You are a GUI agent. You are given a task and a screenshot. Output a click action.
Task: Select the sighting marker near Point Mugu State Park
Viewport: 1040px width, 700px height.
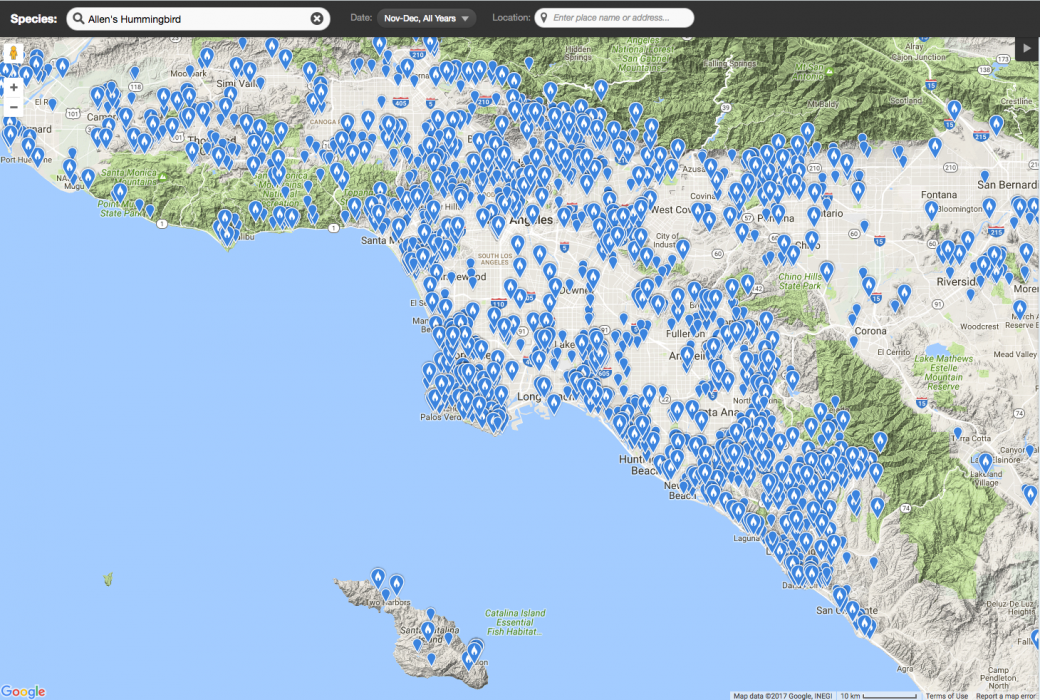coord(119,193)
